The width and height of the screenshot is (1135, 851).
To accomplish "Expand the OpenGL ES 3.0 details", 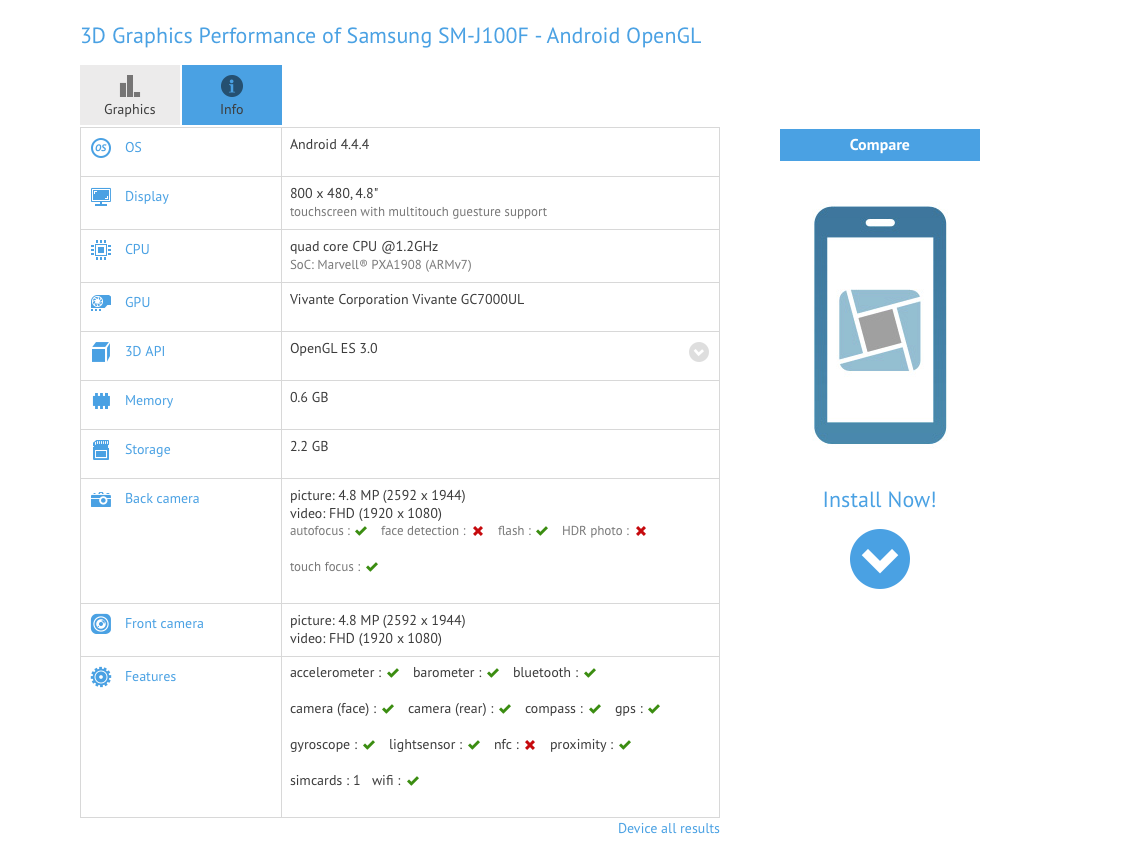I will [699, 352].
